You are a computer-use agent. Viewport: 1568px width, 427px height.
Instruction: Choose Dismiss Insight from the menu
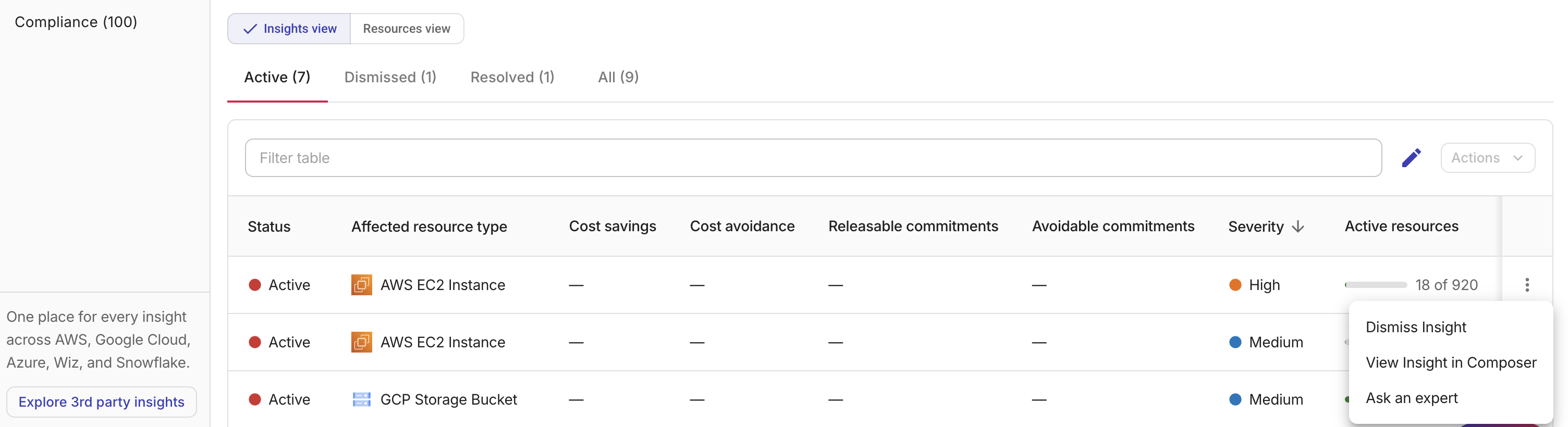(x=1416, y=327)
